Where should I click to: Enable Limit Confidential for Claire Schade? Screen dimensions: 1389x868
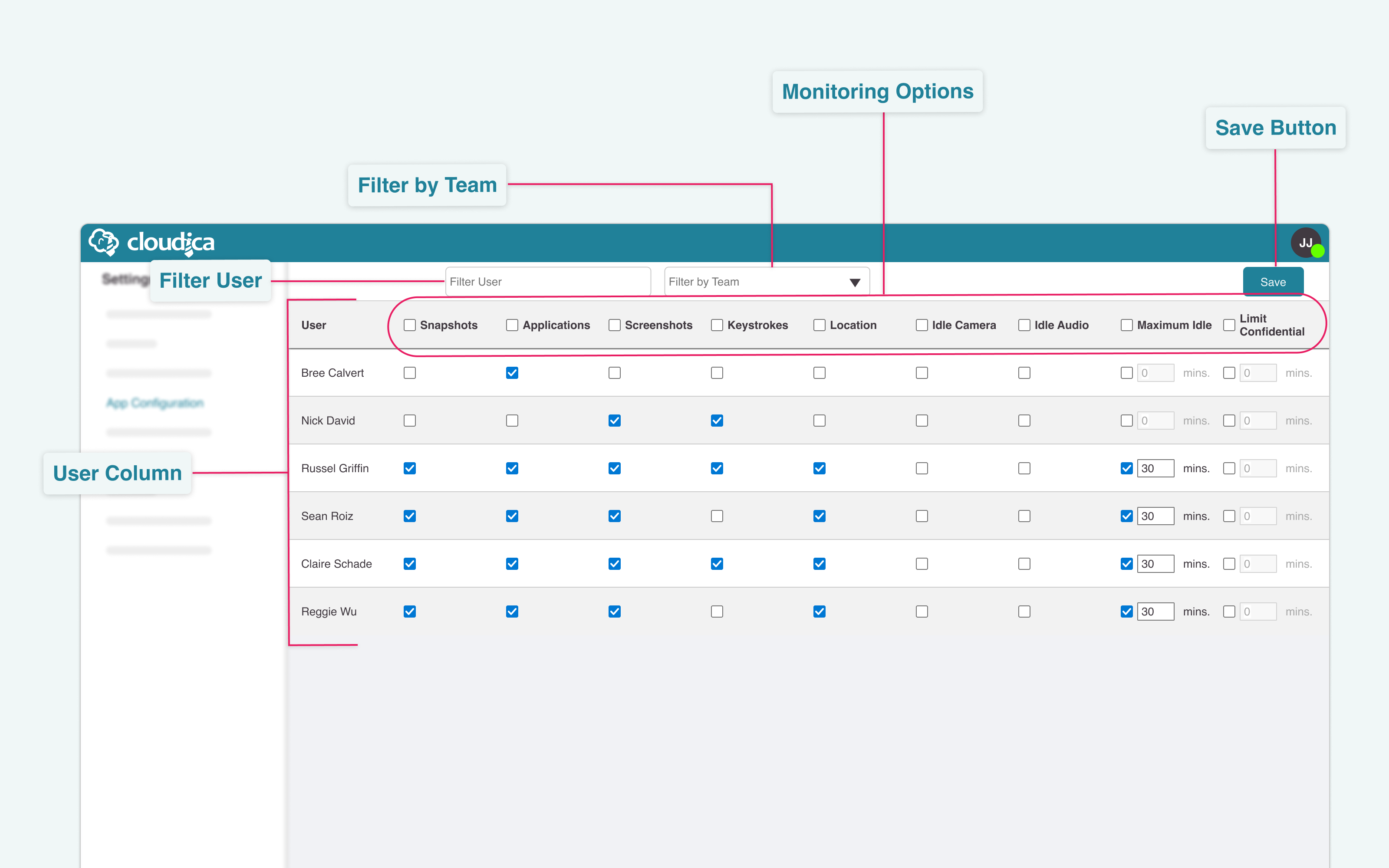pos(1229,563)
